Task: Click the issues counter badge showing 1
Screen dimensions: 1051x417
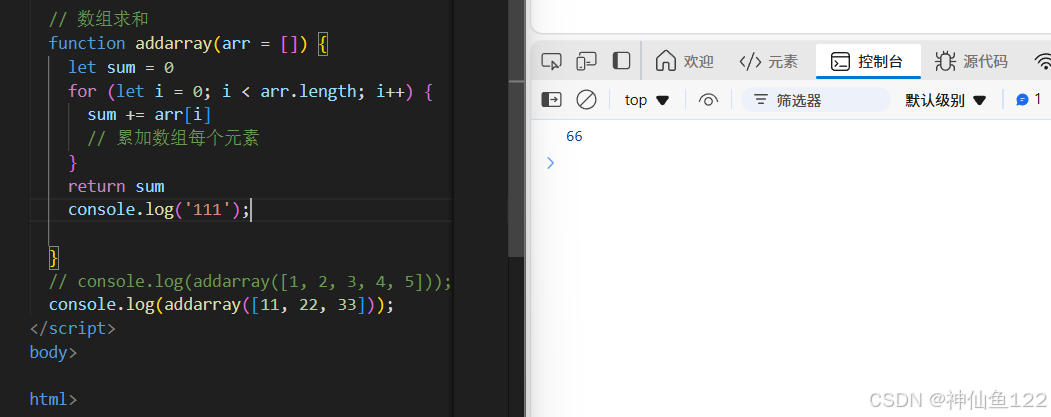Action: pos(1029,99)
